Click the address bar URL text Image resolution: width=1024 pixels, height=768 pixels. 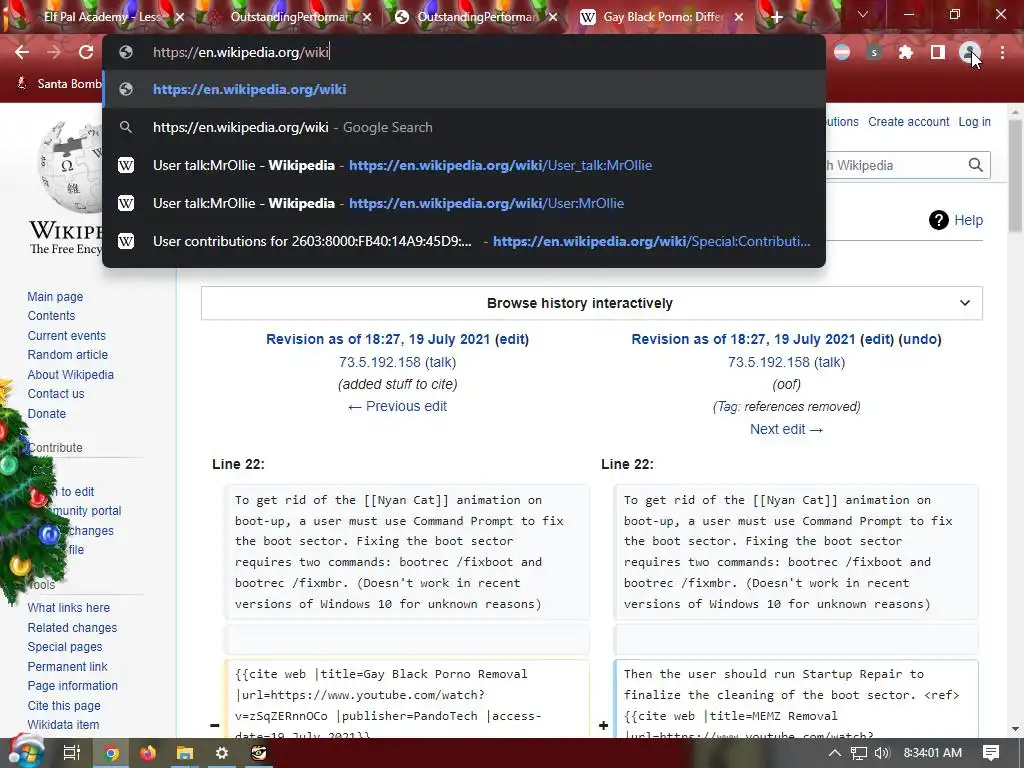coord(240,52)
